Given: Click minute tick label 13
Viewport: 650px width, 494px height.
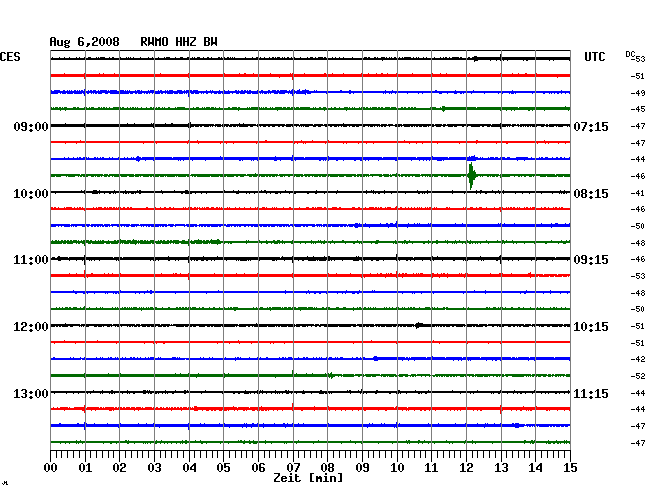Looking at the screenshot, I should pos(501,467).
